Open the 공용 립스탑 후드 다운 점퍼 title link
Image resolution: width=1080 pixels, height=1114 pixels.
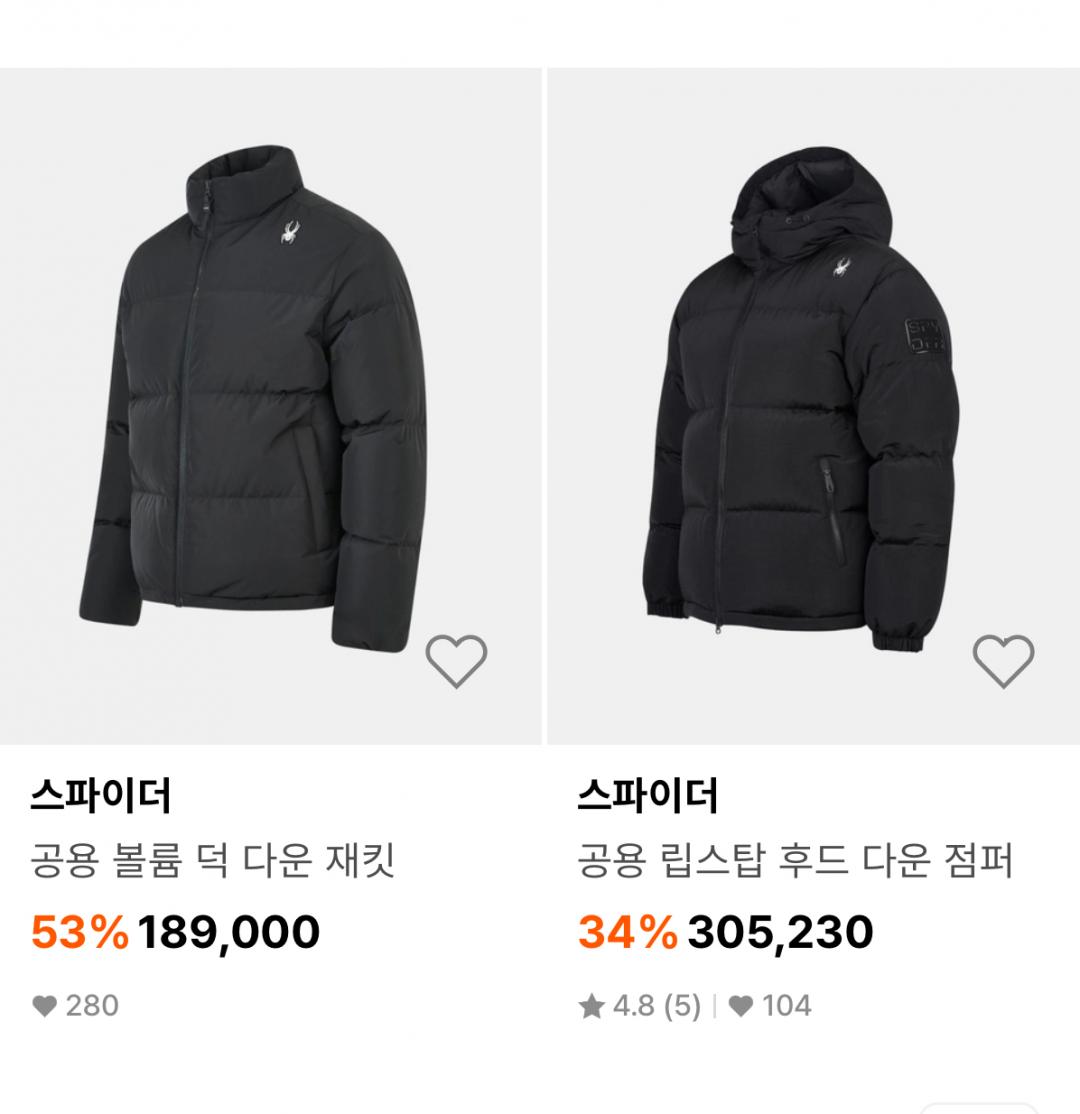click(x=795, y=861)
